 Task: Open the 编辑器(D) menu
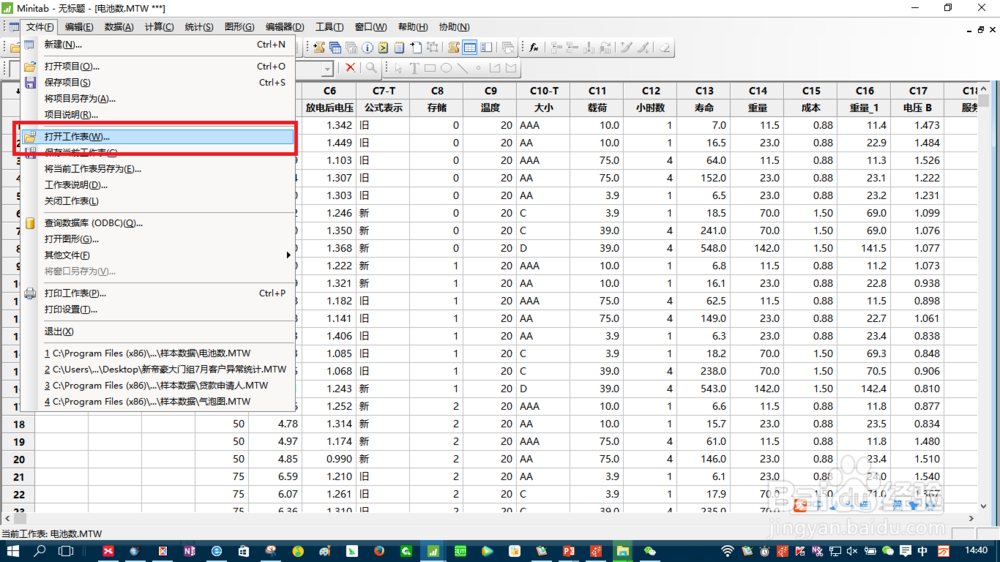tap(284, 27)
